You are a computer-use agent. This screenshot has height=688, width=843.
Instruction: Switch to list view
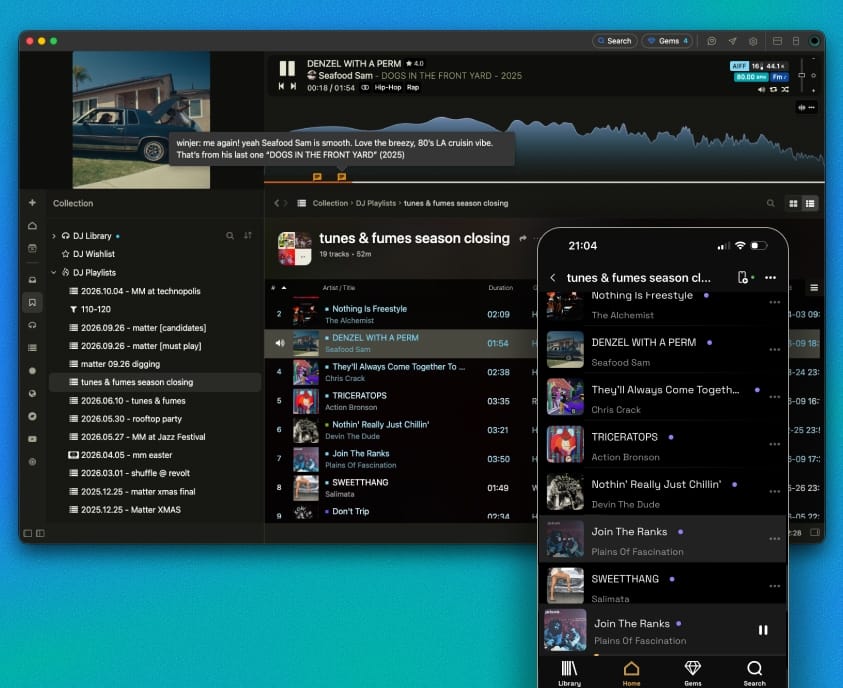[x=810, y=203]
